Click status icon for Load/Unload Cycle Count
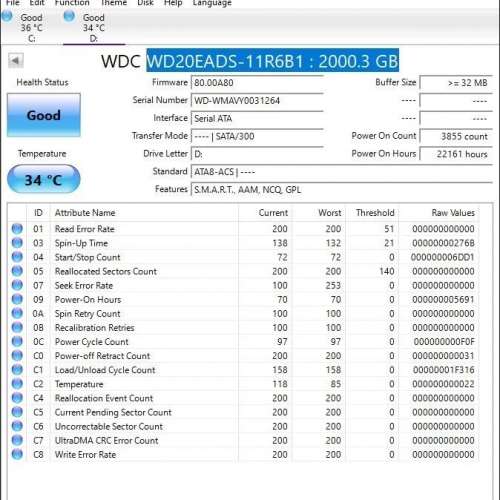This screenshot has width=500, height=500. (x=17, y=369)
